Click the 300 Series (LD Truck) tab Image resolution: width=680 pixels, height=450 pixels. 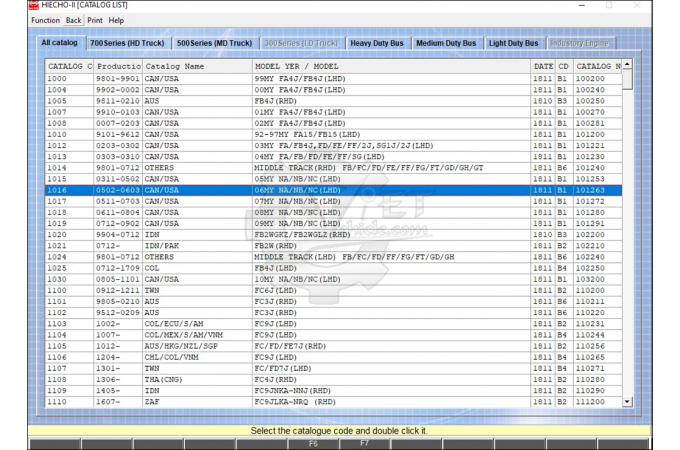click(301, 43)
